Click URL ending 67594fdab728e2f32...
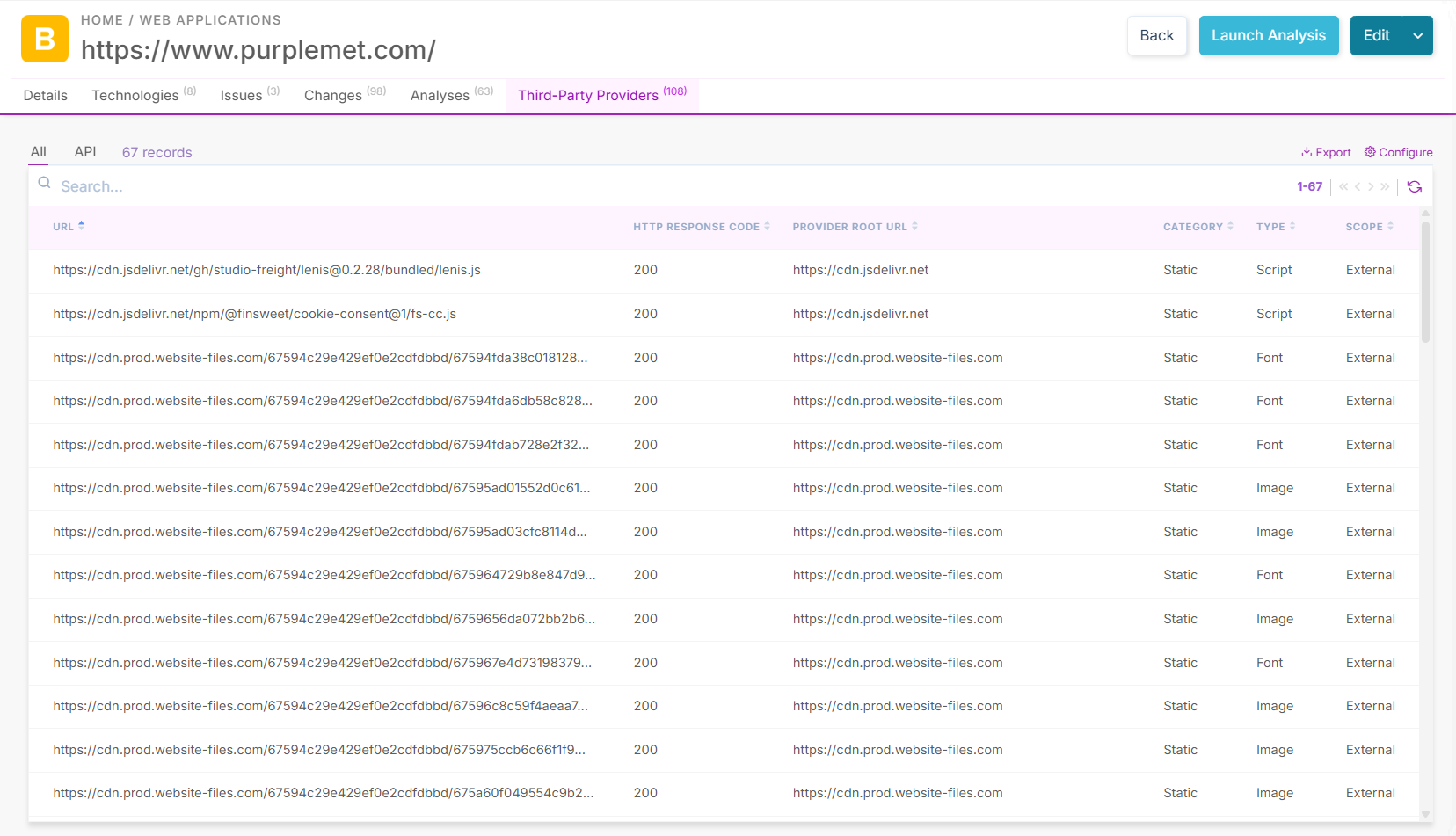This screenshot has height=836, width=1456. [321, 445]
